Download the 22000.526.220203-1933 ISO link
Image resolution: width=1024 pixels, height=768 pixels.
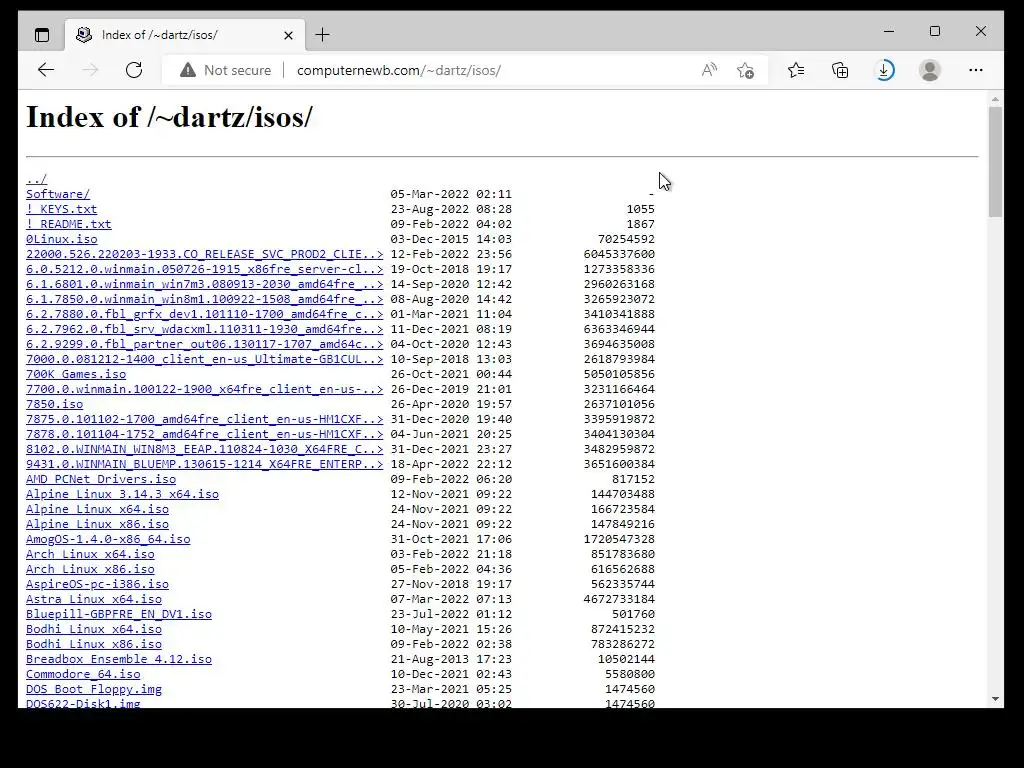click(x=204, y=254)
